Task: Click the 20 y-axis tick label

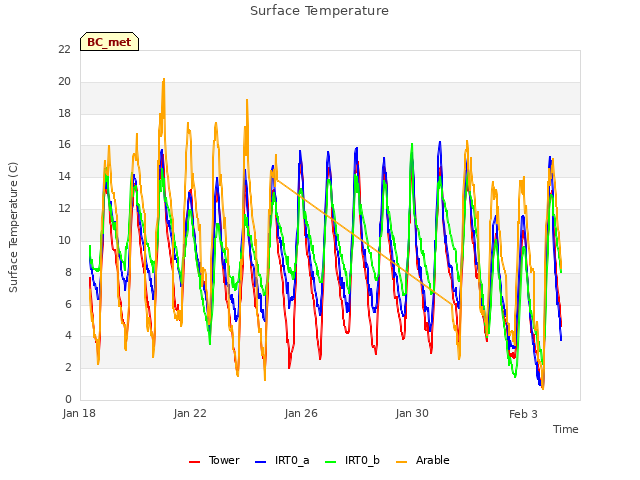Action: pos(64,81)
